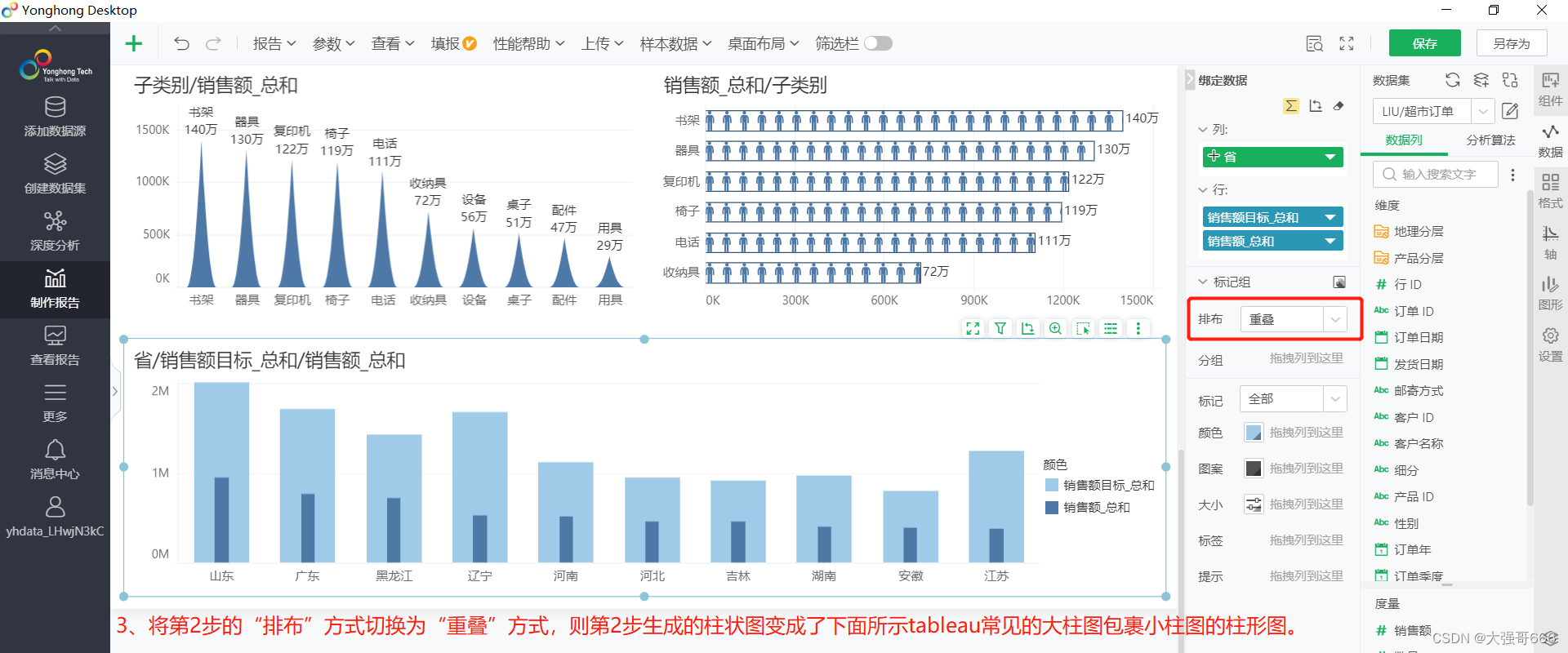Open chart toolbar more options dots

tap(1138, 328)
